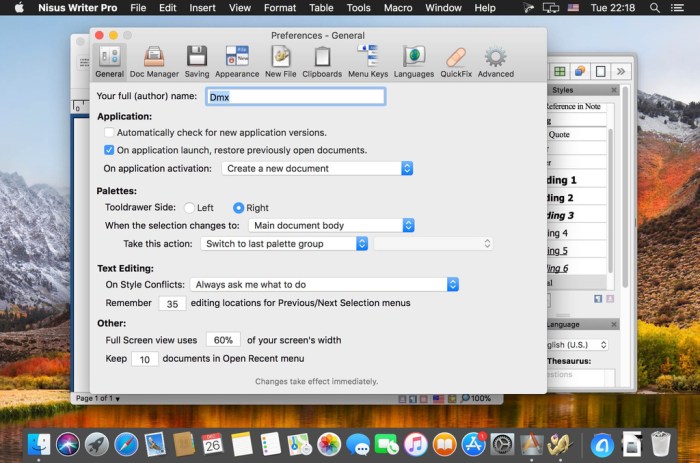
Task: Click the author name text field
Action: click(x=295, y=97)
